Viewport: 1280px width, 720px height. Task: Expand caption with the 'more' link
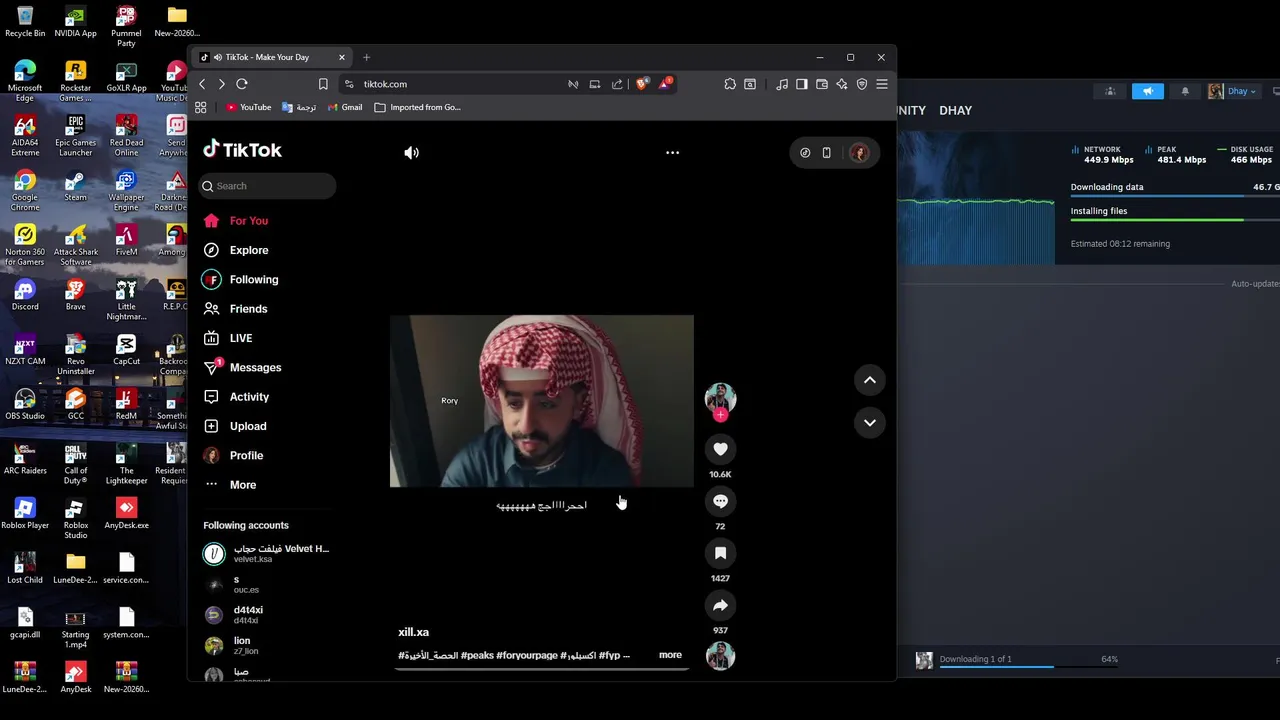670,655
